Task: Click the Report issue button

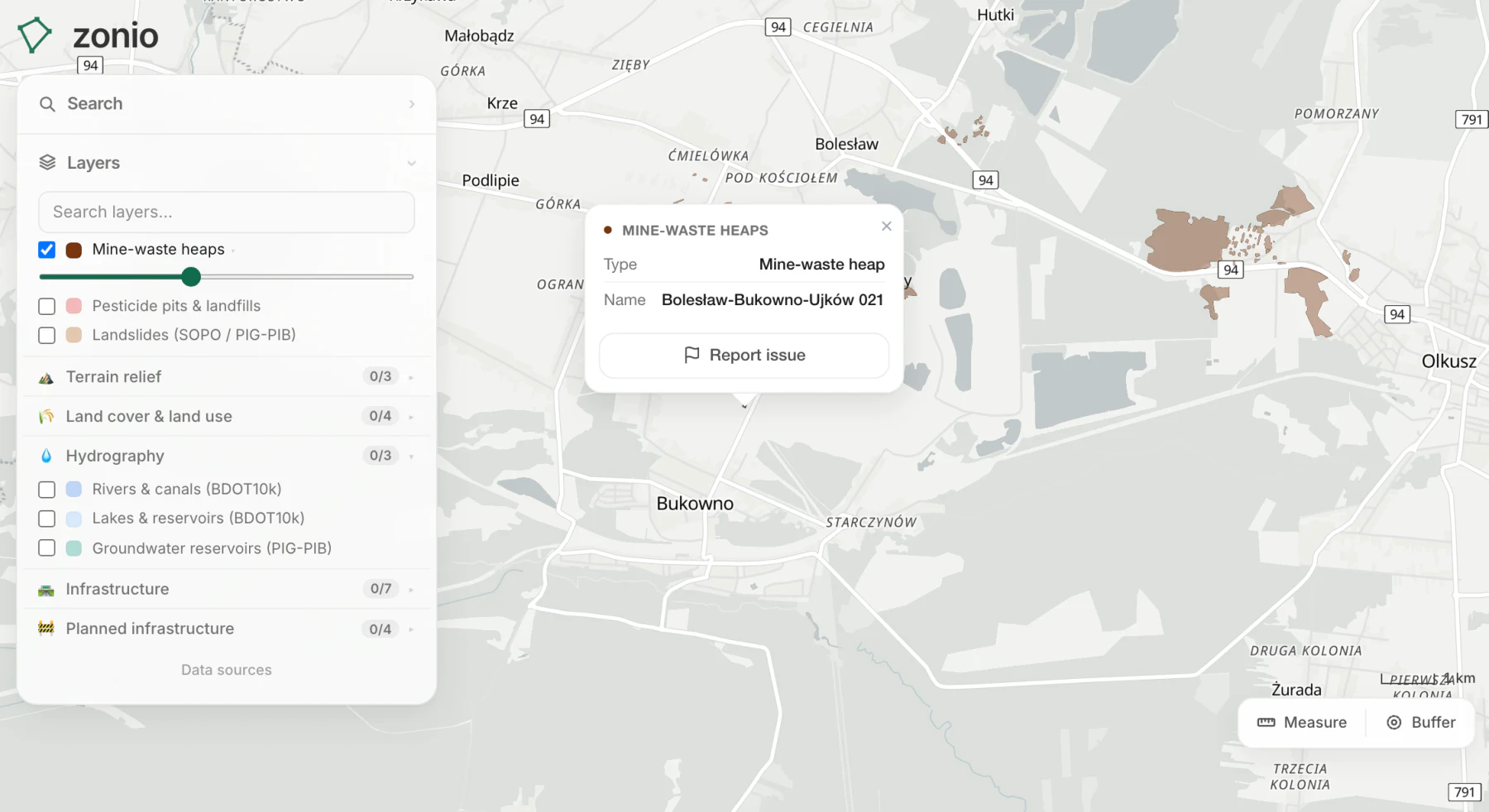Action: [744, 356]
